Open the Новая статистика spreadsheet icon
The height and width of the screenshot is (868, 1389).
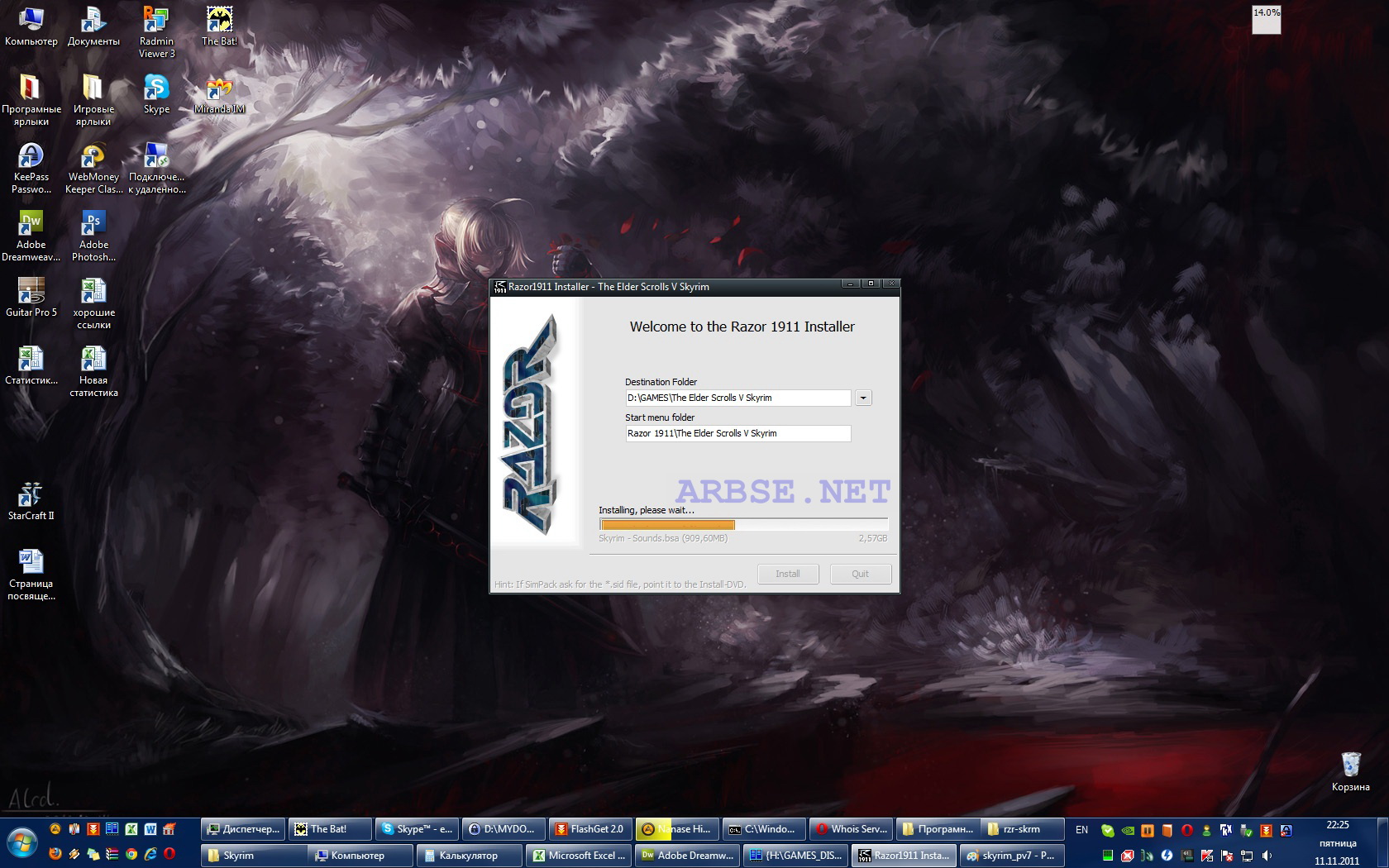tap(93, 371)
